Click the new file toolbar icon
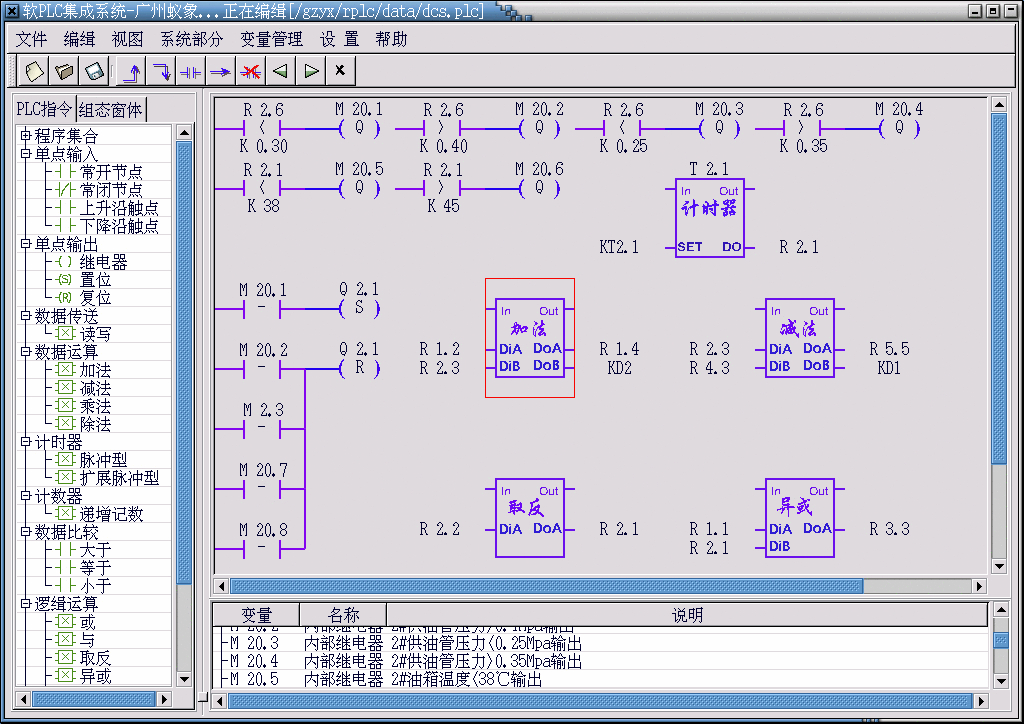1024x724 pixels. pyautogui.click(x=34, y=71)
